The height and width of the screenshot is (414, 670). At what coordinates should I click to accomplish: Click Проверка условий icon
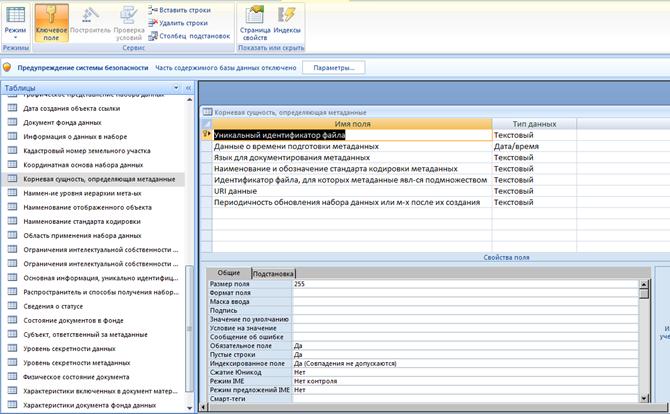(128, 16)
